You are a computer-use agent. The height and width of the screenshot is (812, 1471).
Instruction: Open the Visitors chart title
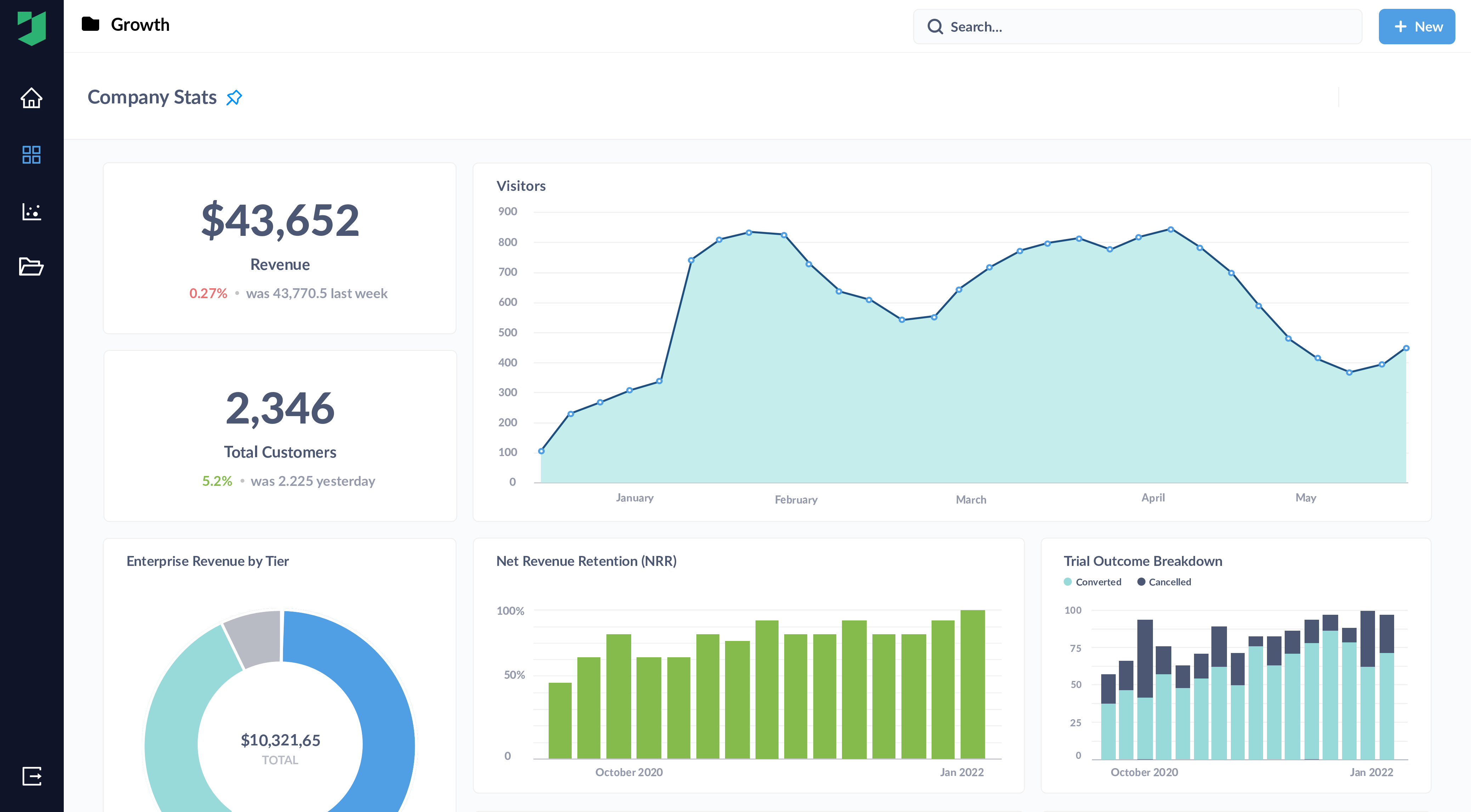coord(521,186)
